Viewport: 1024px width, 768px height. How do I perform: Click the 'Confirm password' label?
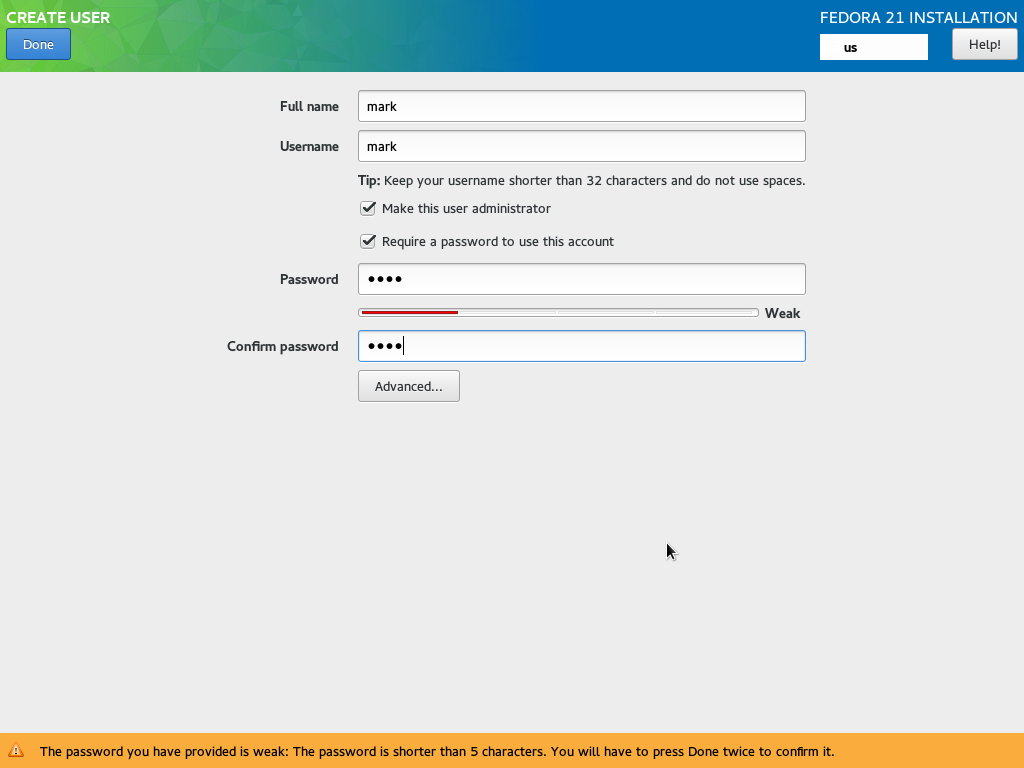tap(282, 346)
